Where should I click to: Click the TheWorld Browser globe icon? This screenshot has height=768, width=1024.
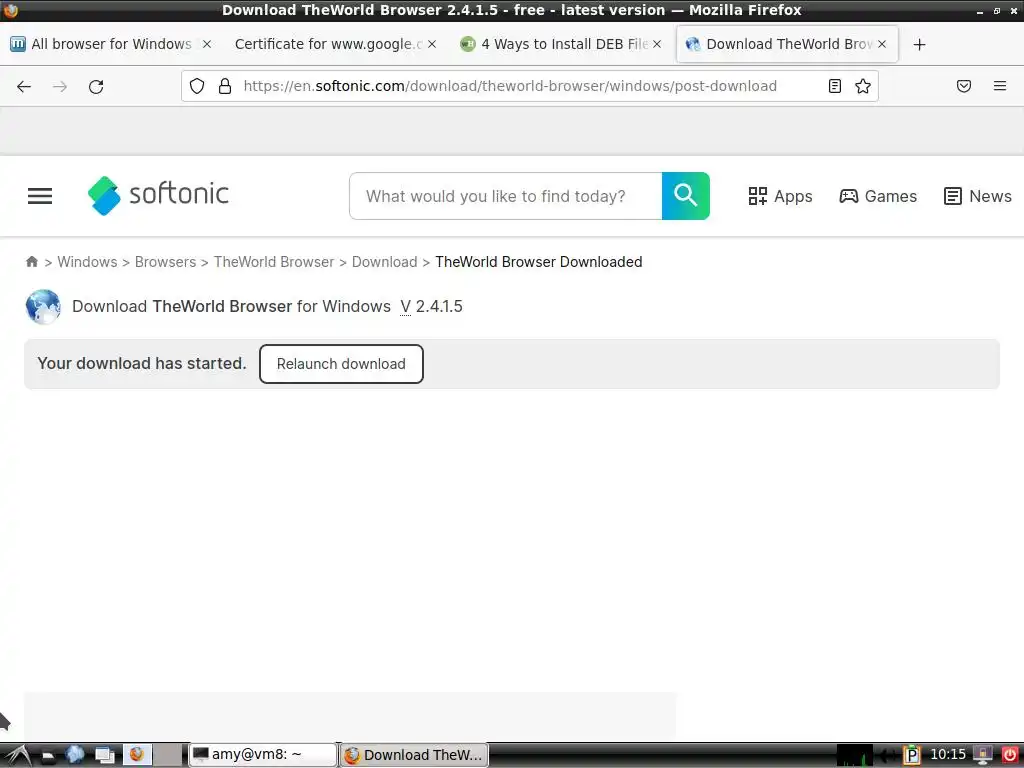pyautogui.click(x=43, y=307)
